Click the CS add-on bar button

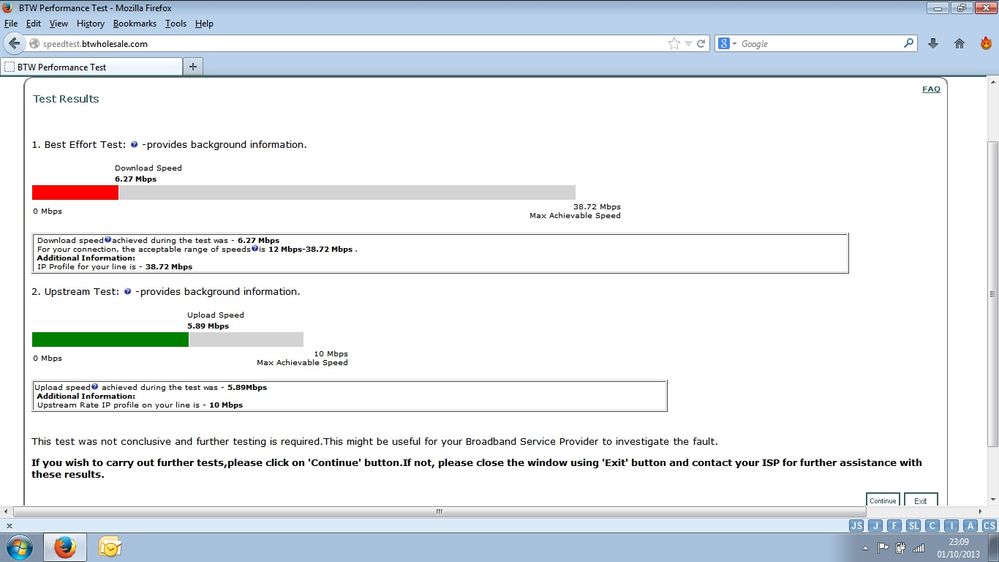[989, 526]
